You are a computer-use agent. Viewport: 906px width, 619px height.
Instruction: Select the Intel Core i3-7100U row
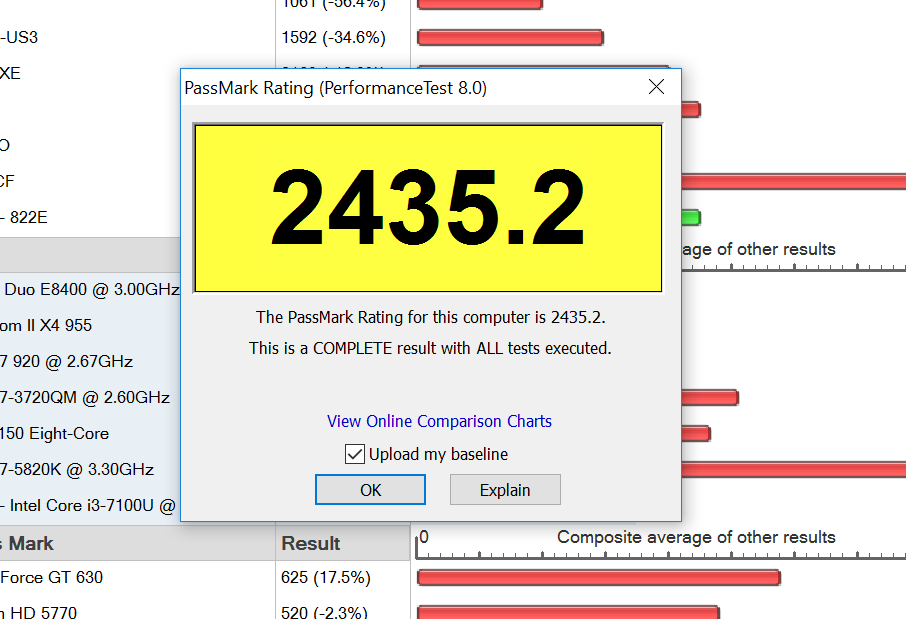click(x=90, y=506)
